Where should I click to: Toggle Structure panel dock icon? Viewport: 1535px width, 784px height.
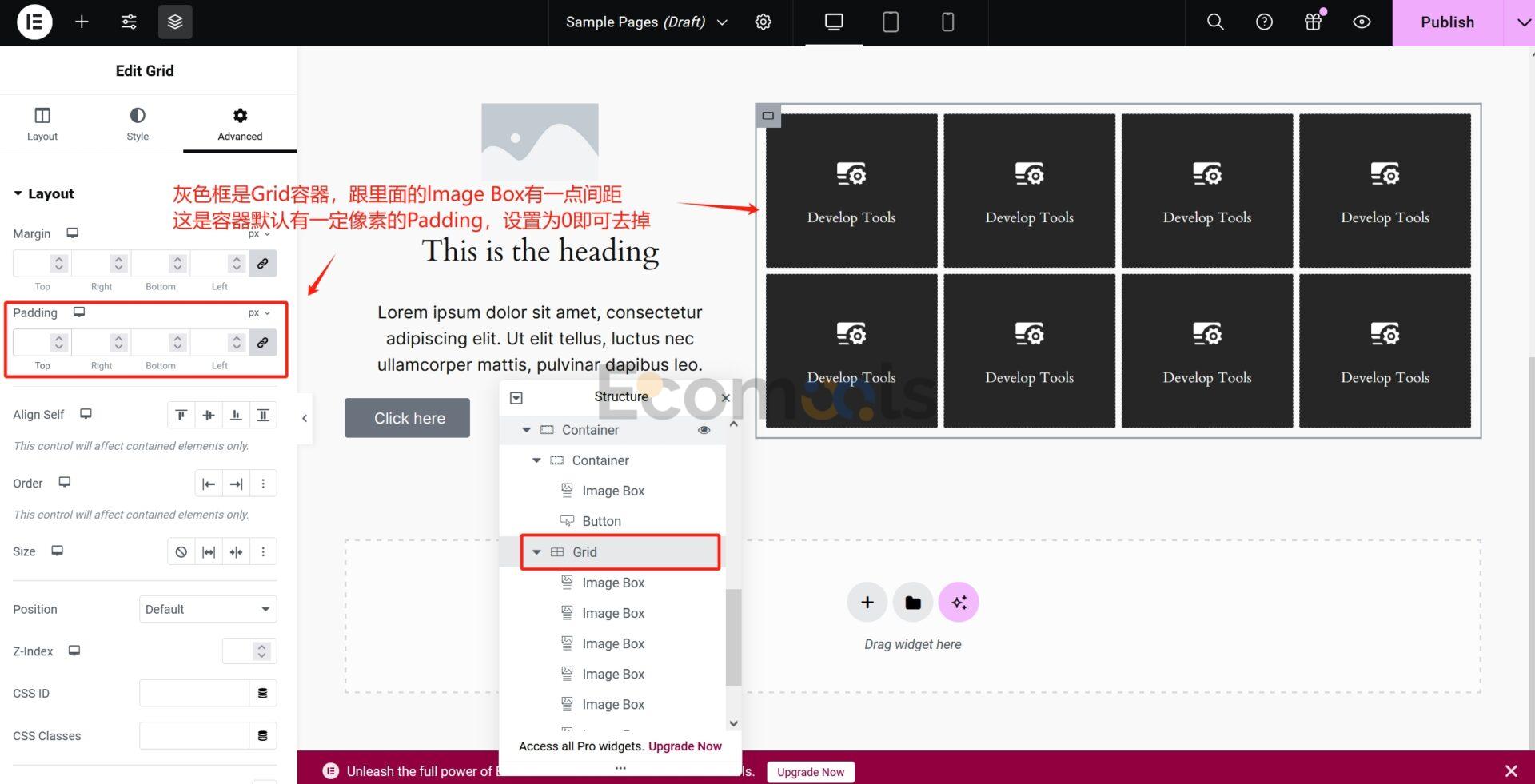(516, 398)
